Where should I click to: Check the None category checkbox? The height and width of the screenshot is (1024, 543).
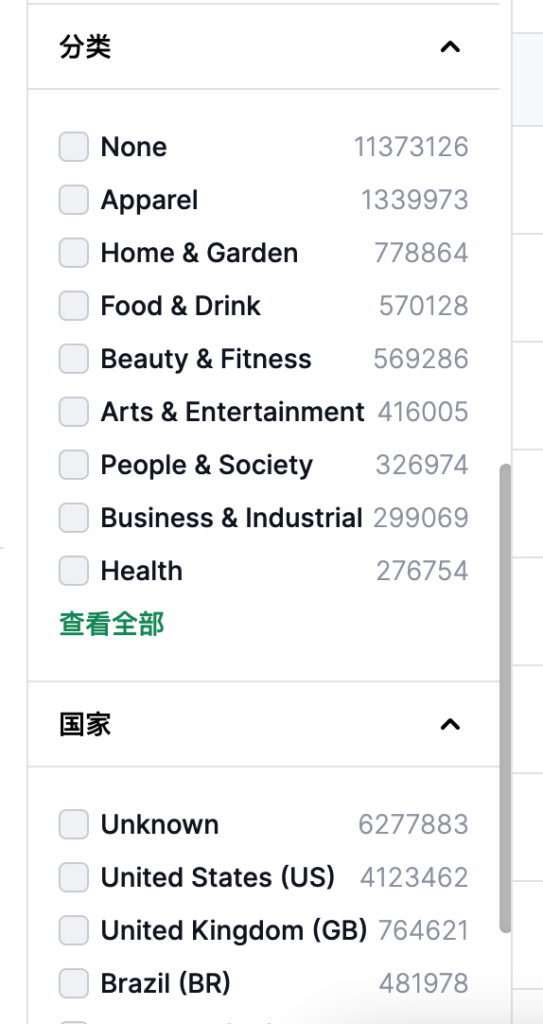[x=74, y=146]
